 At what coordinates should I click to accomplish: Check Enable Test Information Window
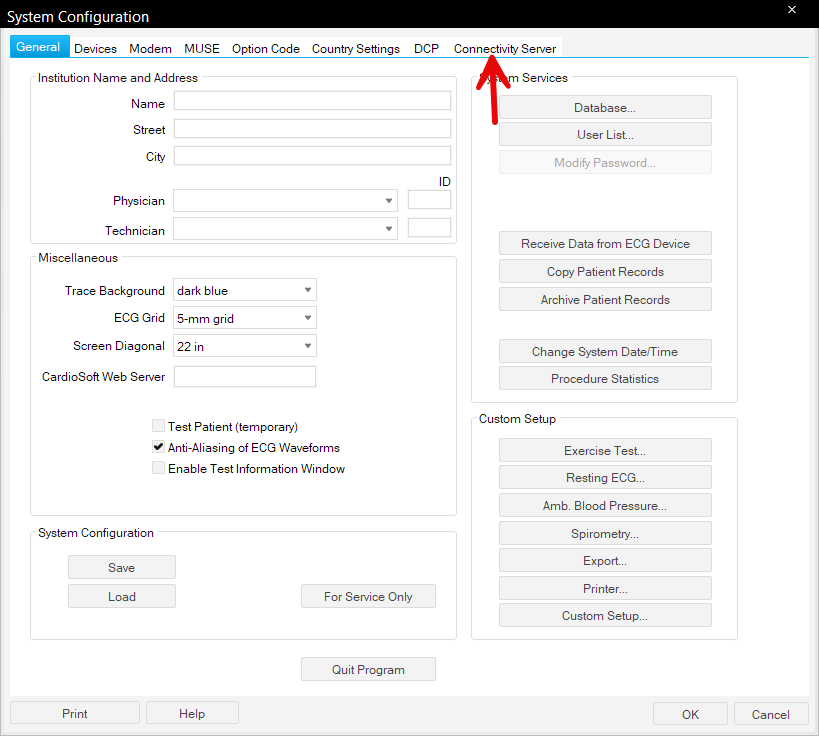coord(159,468)
